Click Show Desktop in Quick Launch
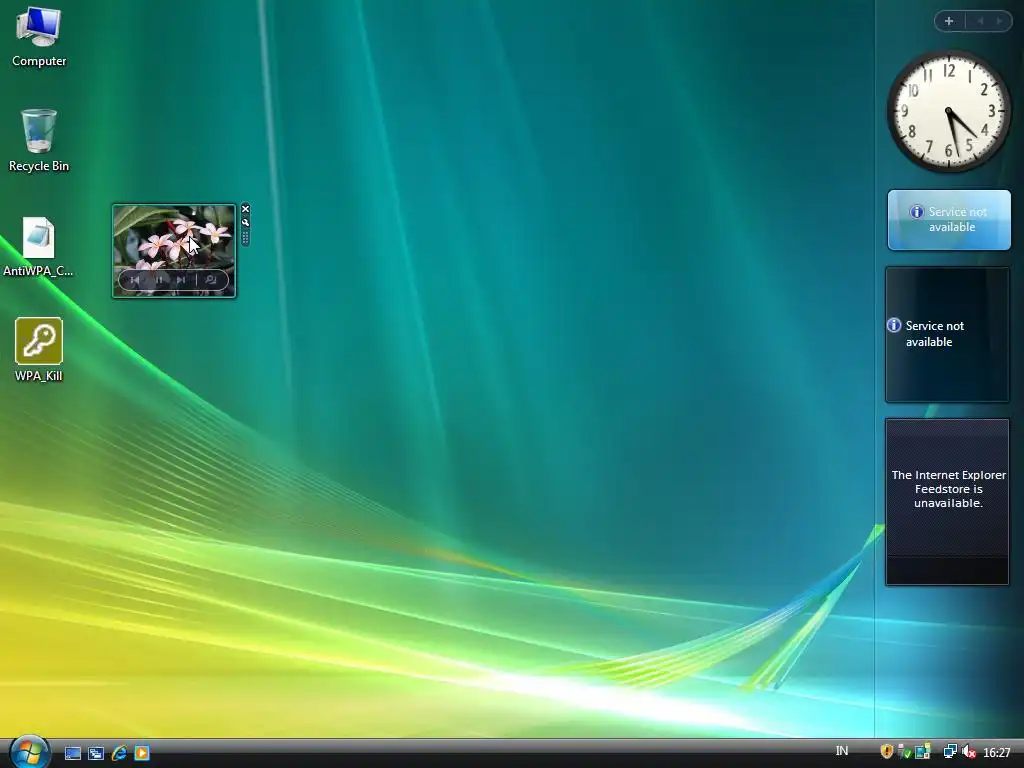Screen dimensions: 1024x768 point(73,753)
